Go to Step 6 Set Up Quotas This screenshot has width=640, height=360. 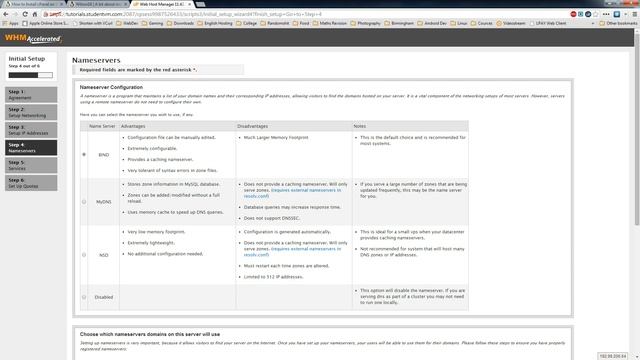click(31, 183)
